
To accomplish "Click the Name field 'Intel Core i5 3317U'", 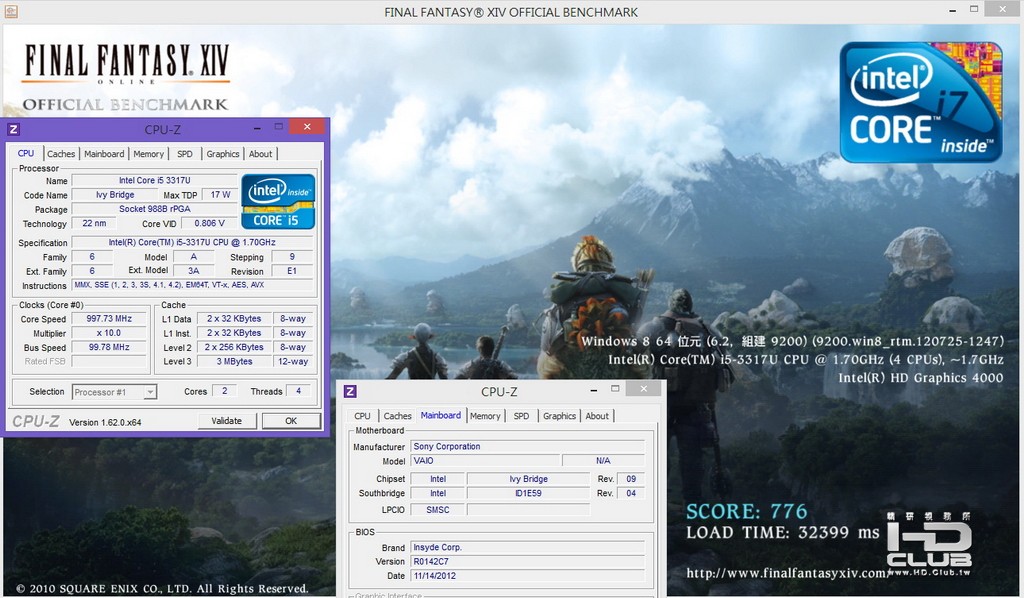I will [155, 181].
